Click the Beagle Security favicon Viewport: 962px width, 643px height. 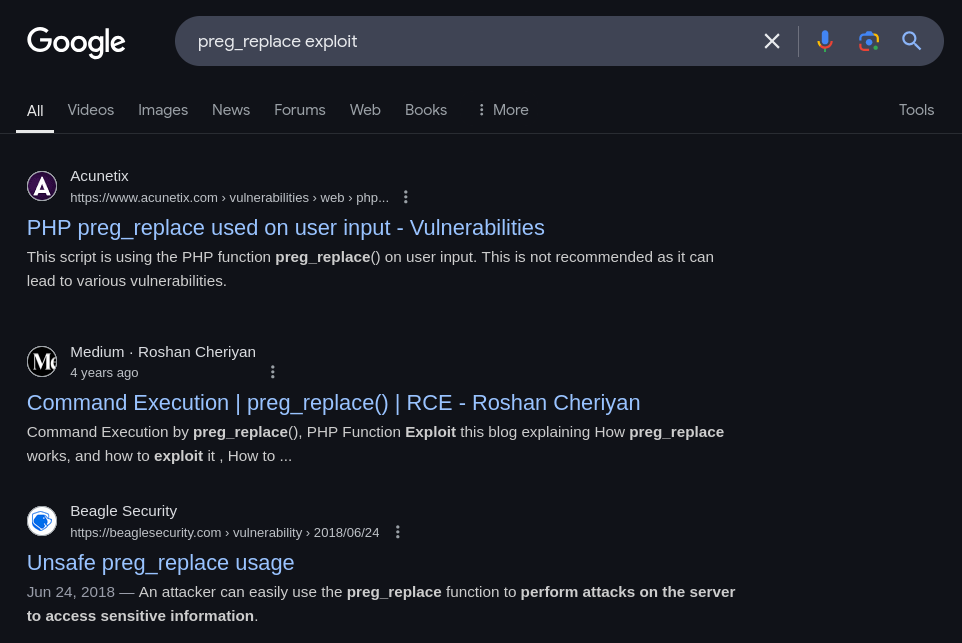coord(42,521)
